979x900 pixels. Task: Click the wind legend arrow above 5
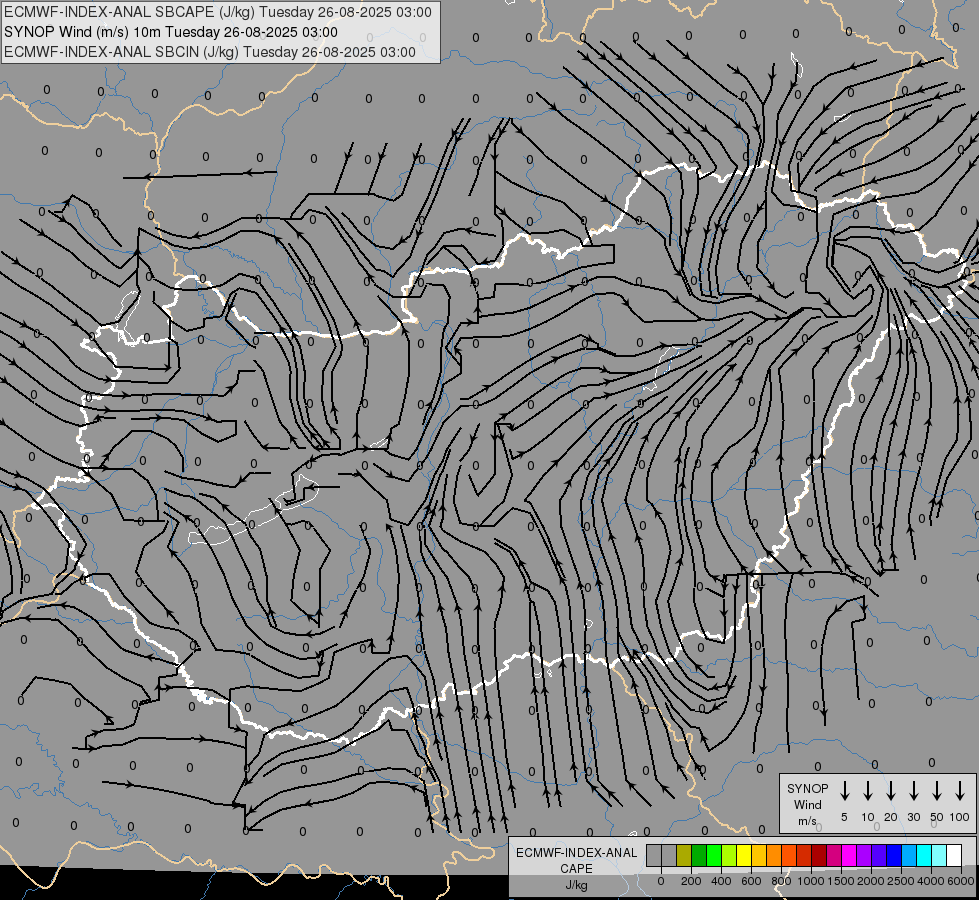coord(845,791)
